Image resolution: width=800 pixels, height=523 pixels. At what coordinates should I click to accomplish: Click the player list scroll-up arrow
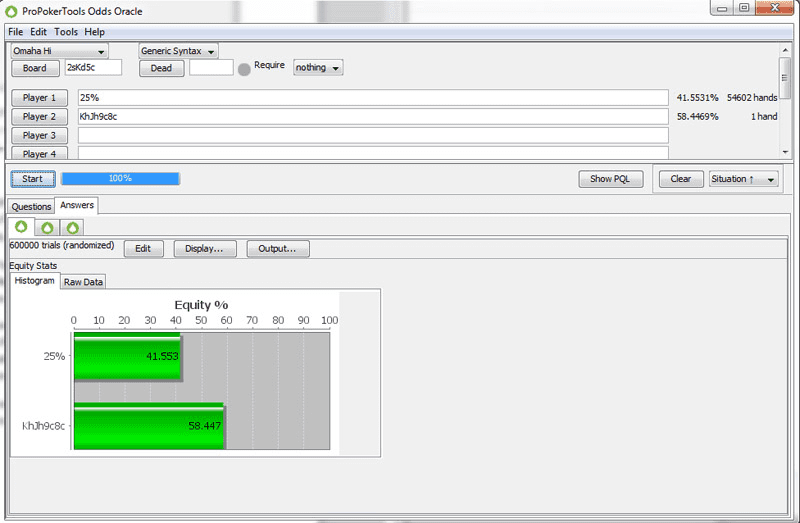click(785, 48)
